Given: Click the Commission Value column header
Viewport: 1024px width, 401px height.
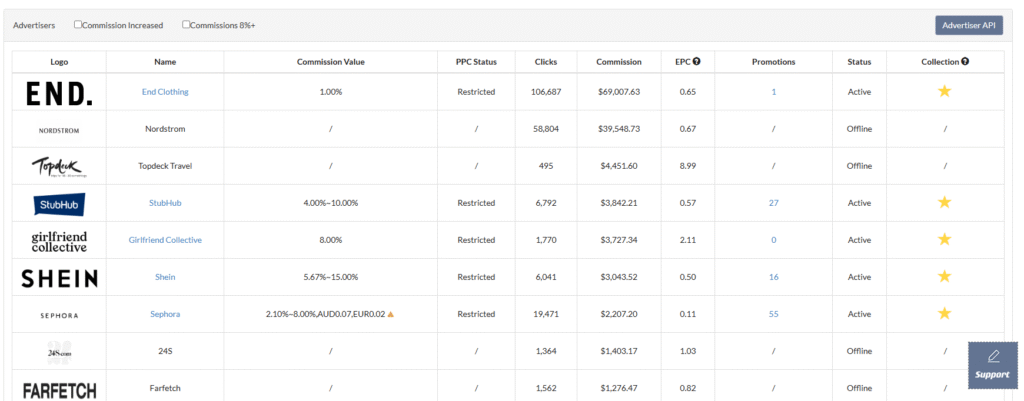Looking at the screenshot, I should coord(331,62).
